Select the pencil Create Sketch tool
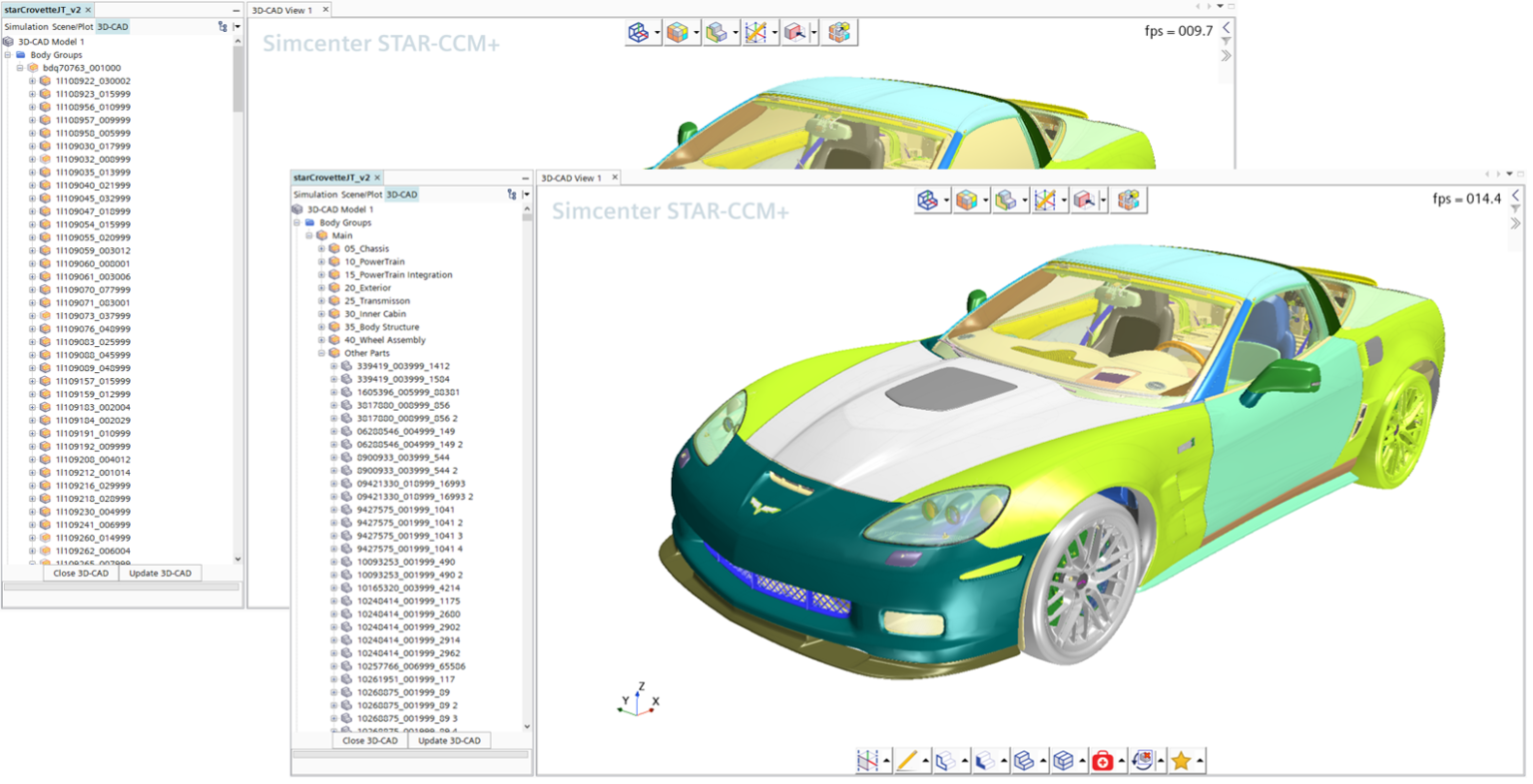The height and width of the screenshot is (784, 1533). pos(906,759)
